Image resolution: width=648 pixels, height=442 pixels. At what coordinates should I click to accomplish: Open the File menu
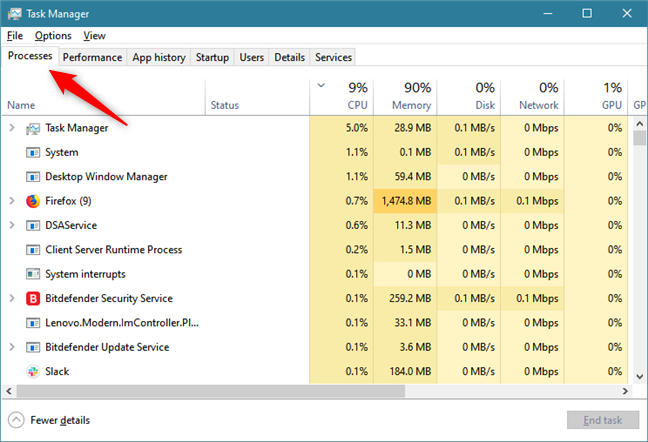tap(15, 36)
